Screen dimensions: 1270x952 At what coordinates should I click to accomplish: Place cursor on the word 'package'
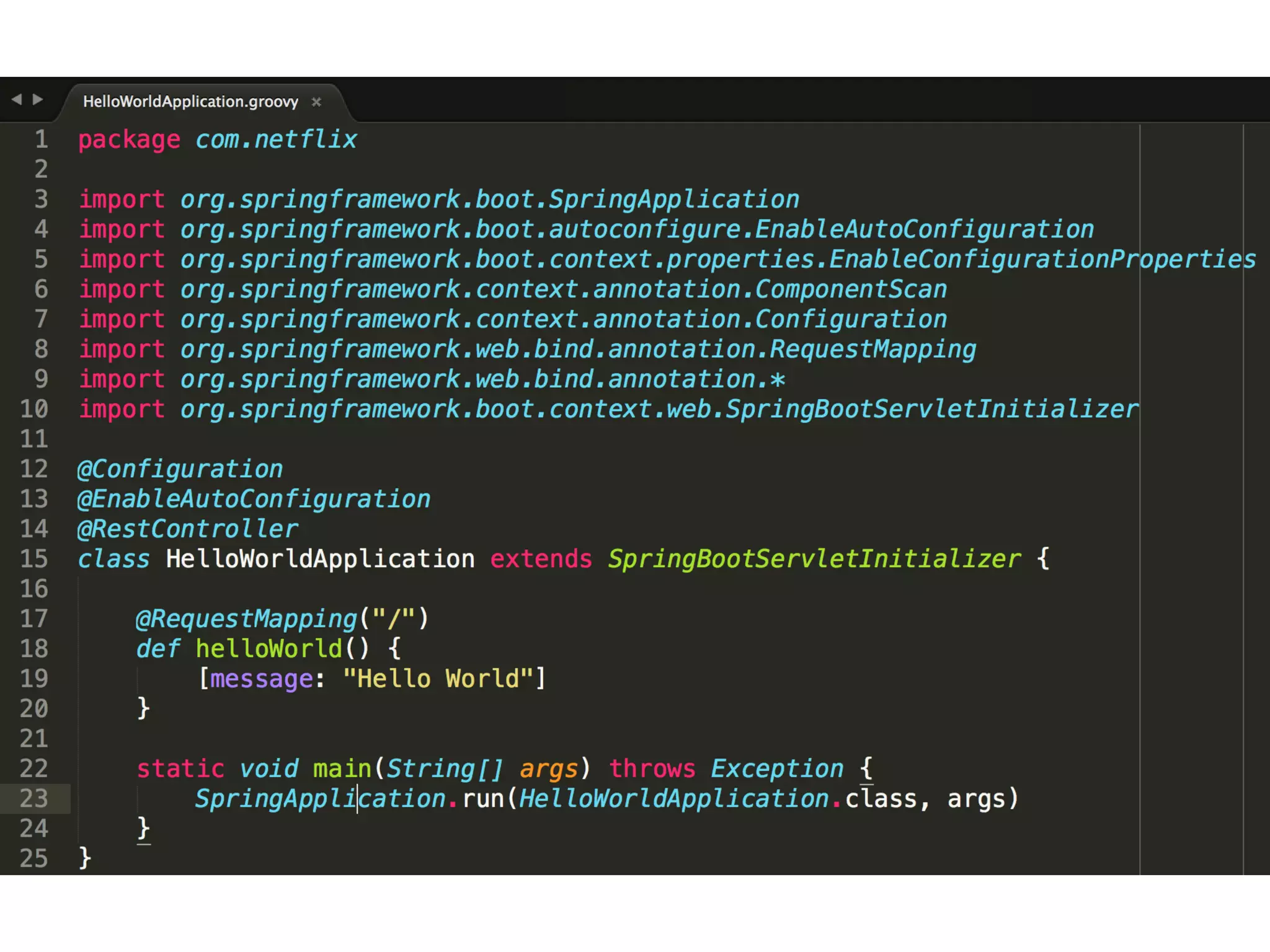point(129,140)
